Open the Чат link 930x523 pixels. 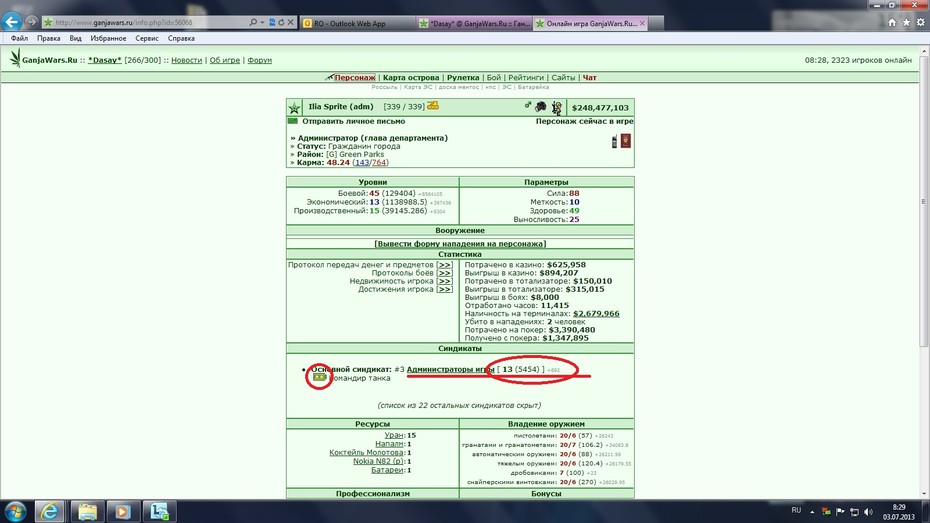point(589,77)
